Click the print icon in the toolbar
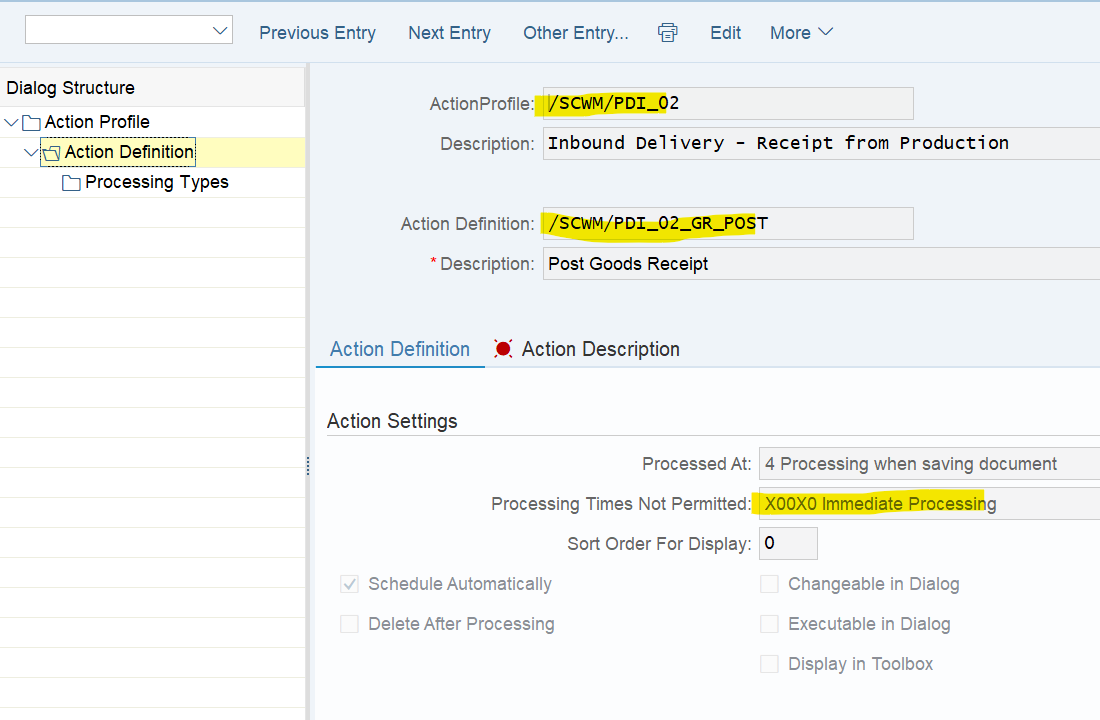 pyautogui.click(x=667, y=33)
